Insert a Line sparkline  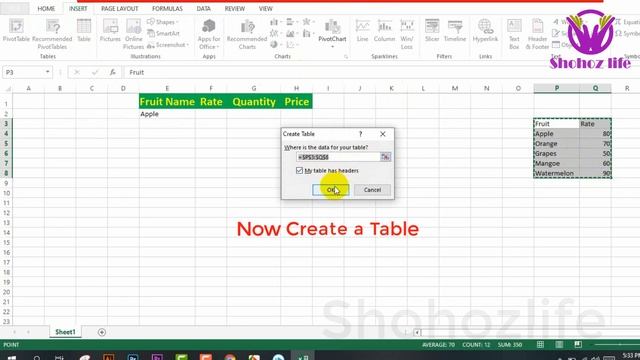click(x=362, y=30)
